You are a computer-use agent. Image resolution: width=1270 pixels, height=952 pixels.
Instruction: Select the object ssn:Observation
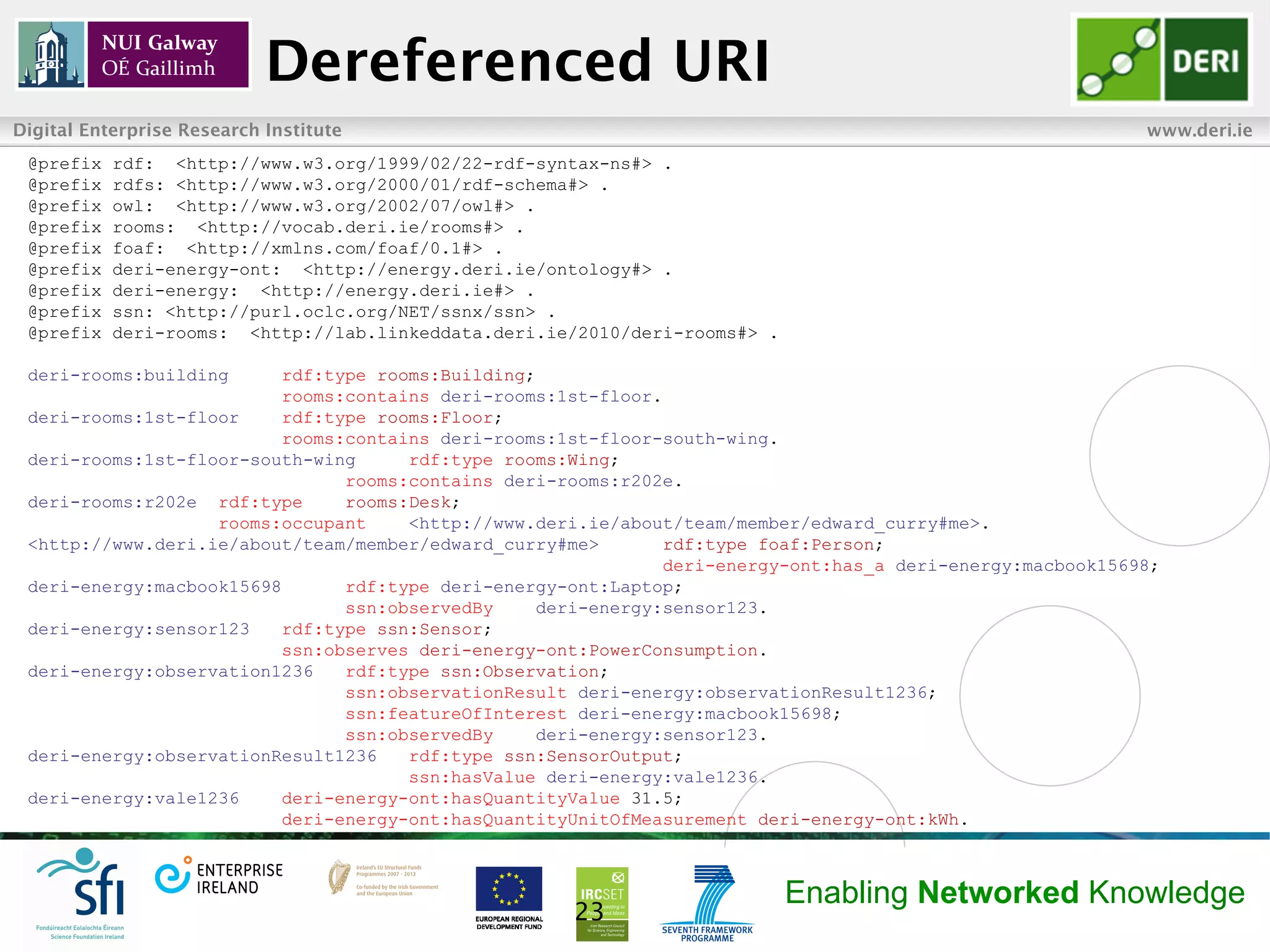[x=520, y=672]
